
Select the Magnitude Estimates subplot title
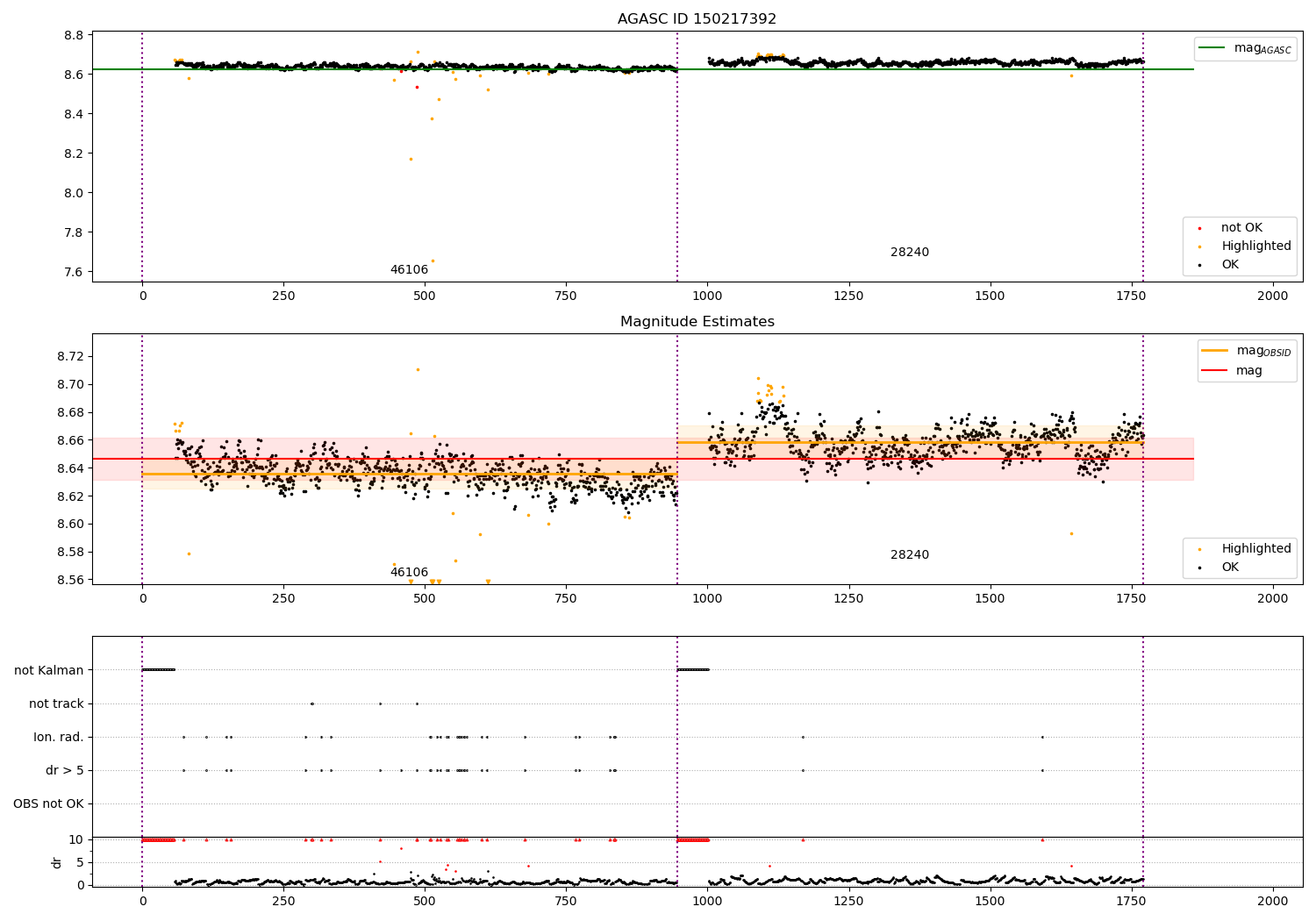(697, 322)
